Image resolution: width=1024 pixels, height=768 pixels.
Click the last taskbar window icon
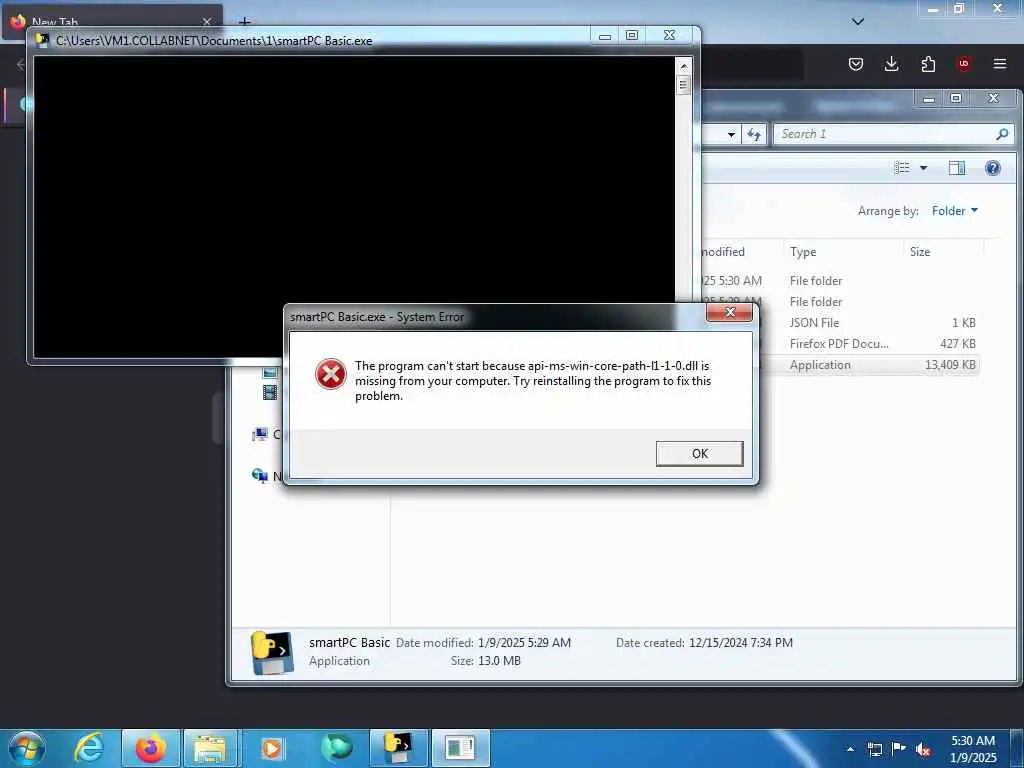[x=460, y=748]
